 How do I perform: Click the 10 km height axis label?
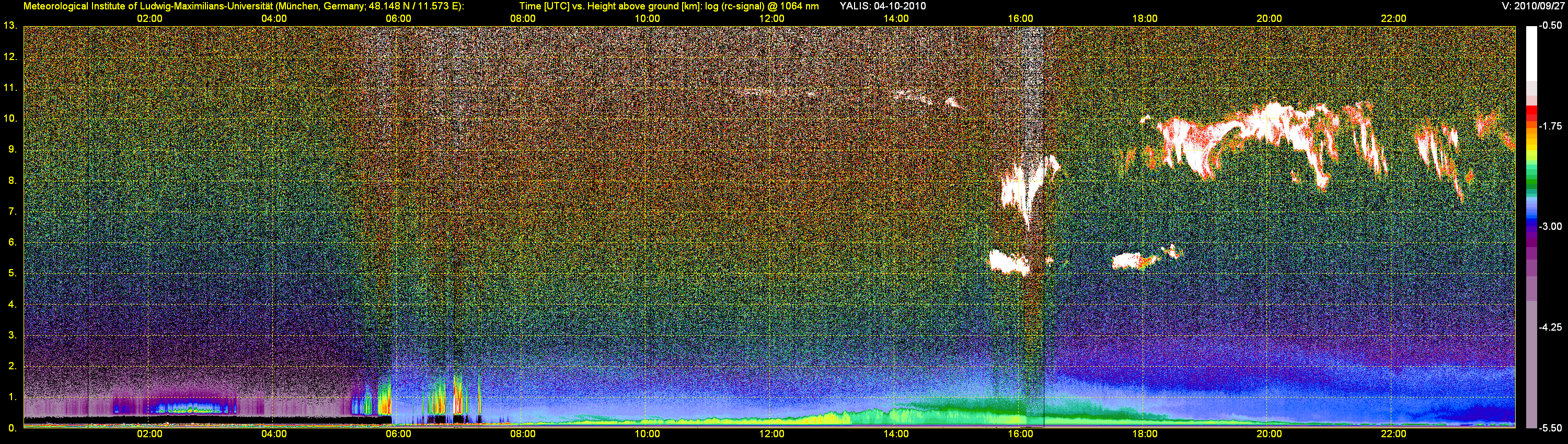(x=10, y=119)
